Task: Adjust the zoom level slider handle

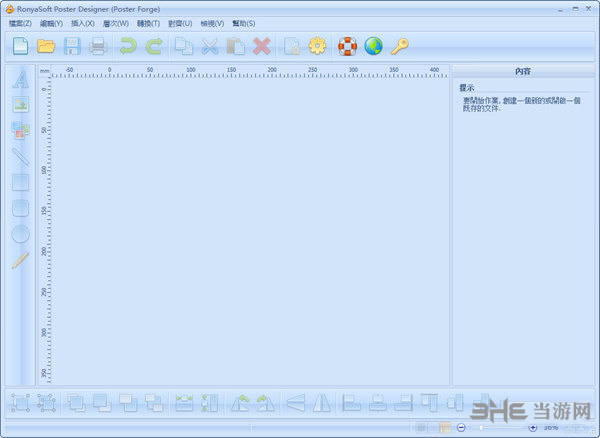Action: [481, 427]
